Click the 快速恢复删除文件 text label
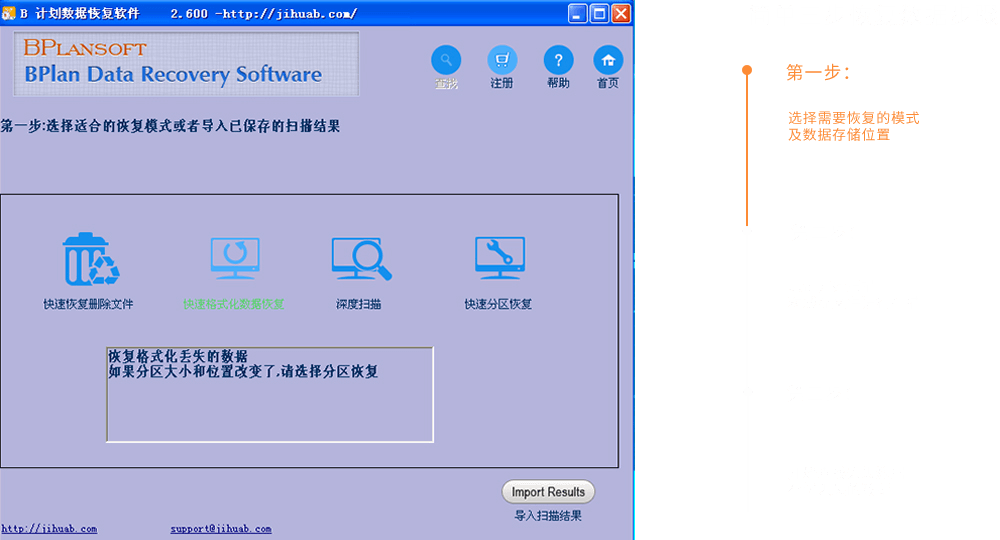Viewport: 1000px width, 540px height. 88,304
